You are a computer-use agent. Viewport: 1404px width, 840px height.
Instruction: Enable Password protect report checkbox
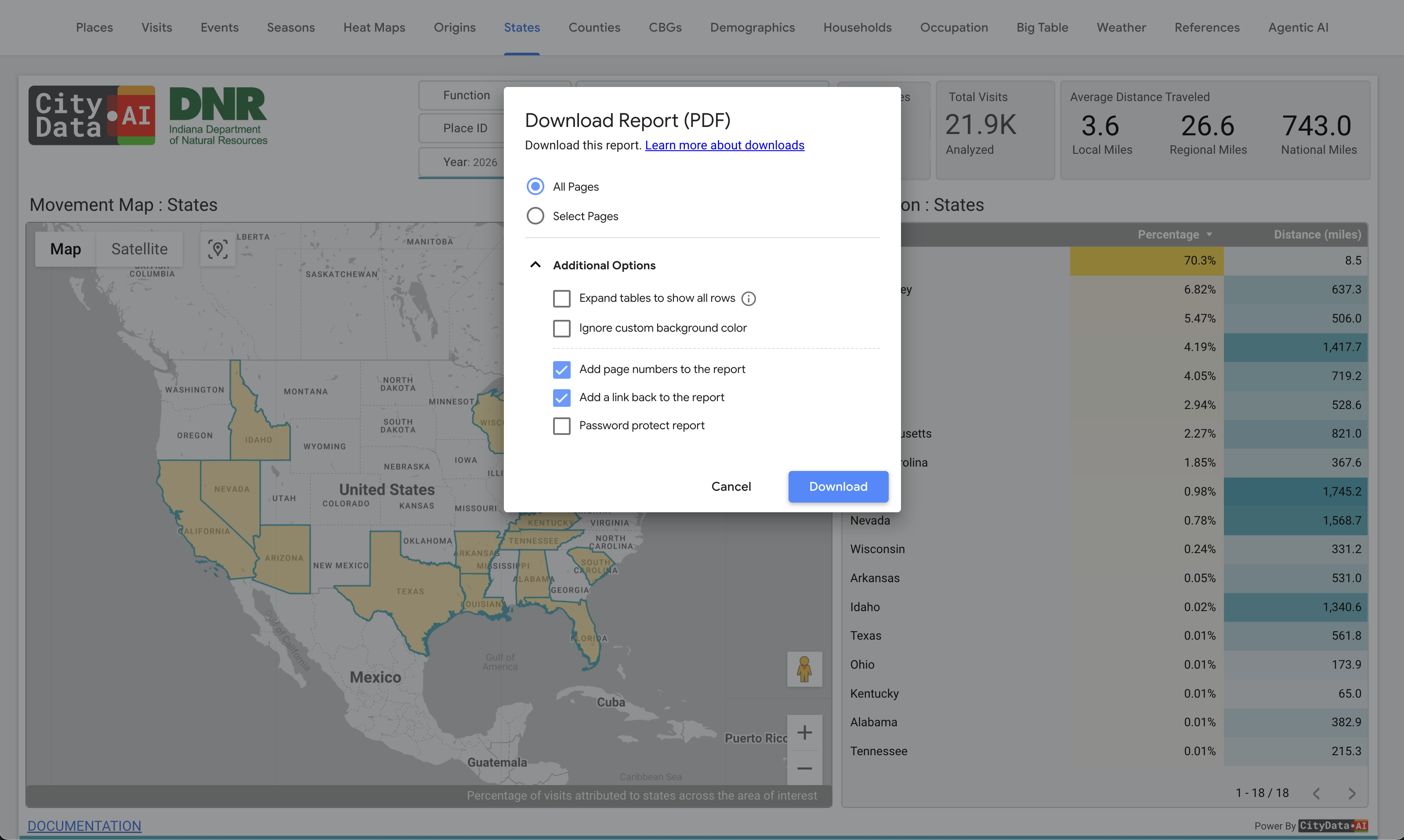pyautogui.click(x=561, y=426)
